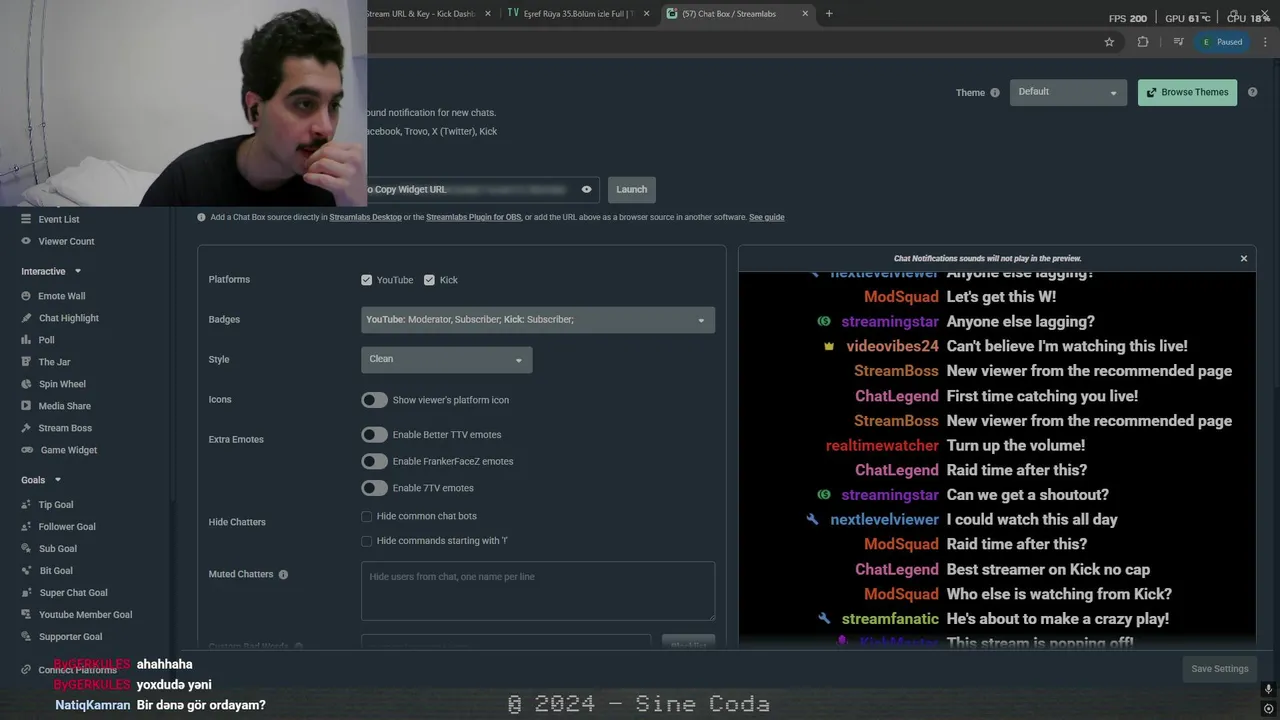Screen dimensions: 1280x720
Task: Open Streamlabs Plugin for OBS link
Action: tap(473, 217)
